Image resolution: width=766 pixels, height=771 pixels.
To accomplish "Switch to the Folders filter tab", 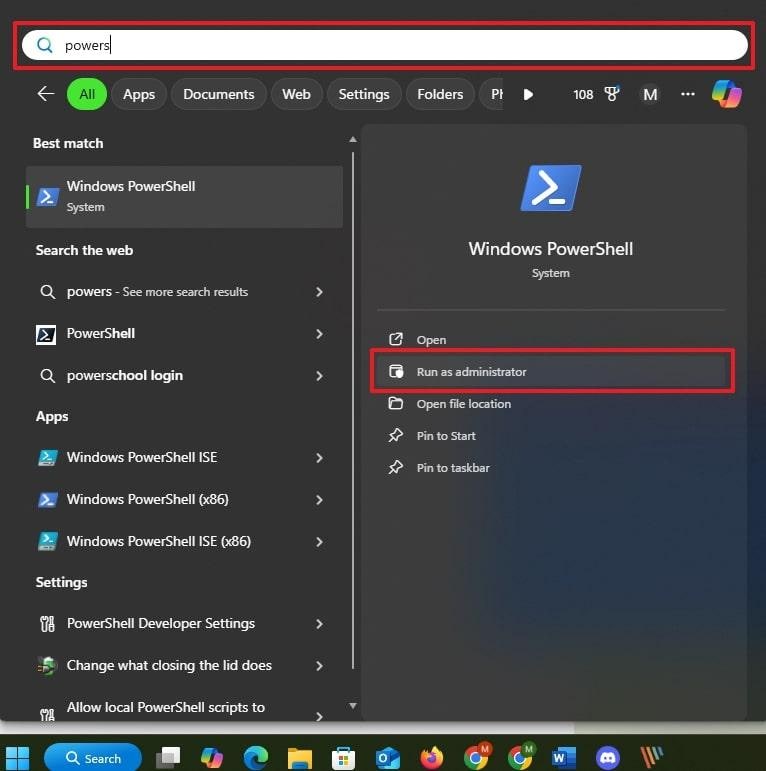I will tap(440, 94).
